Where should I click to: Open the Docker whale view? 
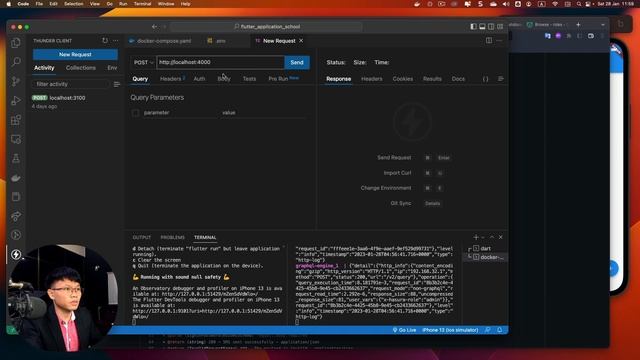click(x=16, y=178)
